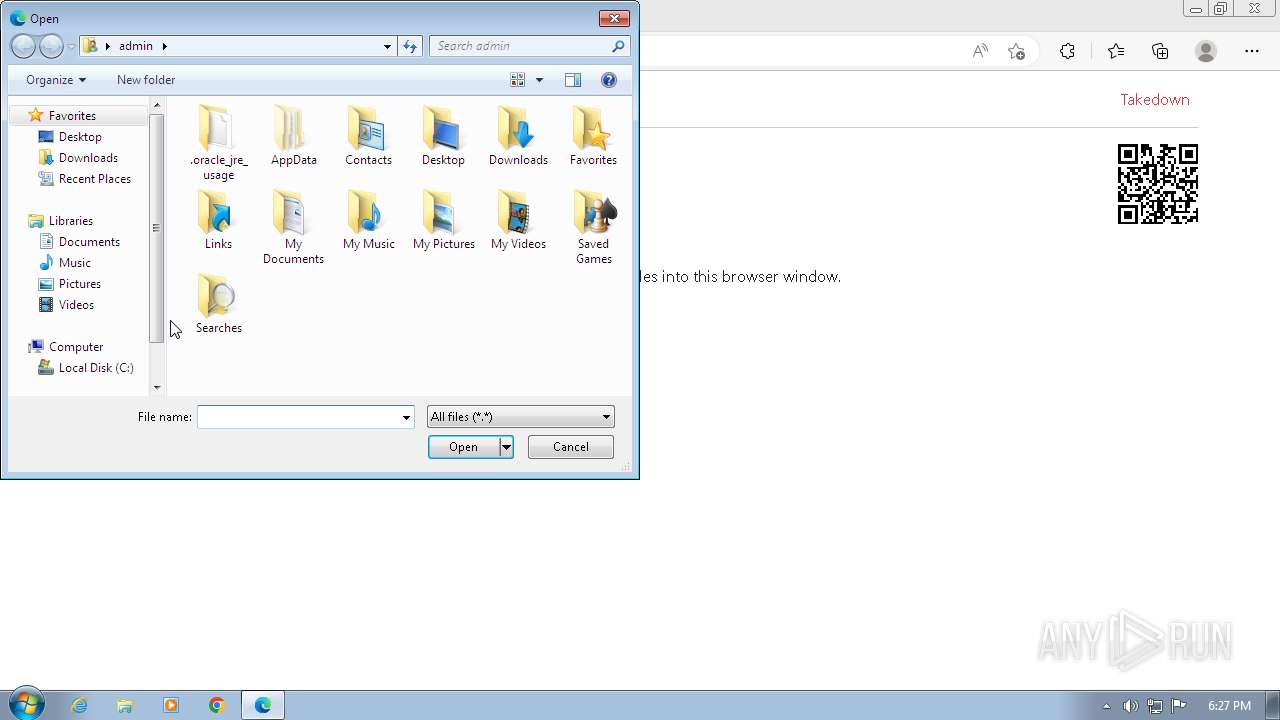This screenshot has height=720, width=1280.
Task: Click navigation pane scrollbar down arrow
Action: pyautogui.click(x=157, y=388)
